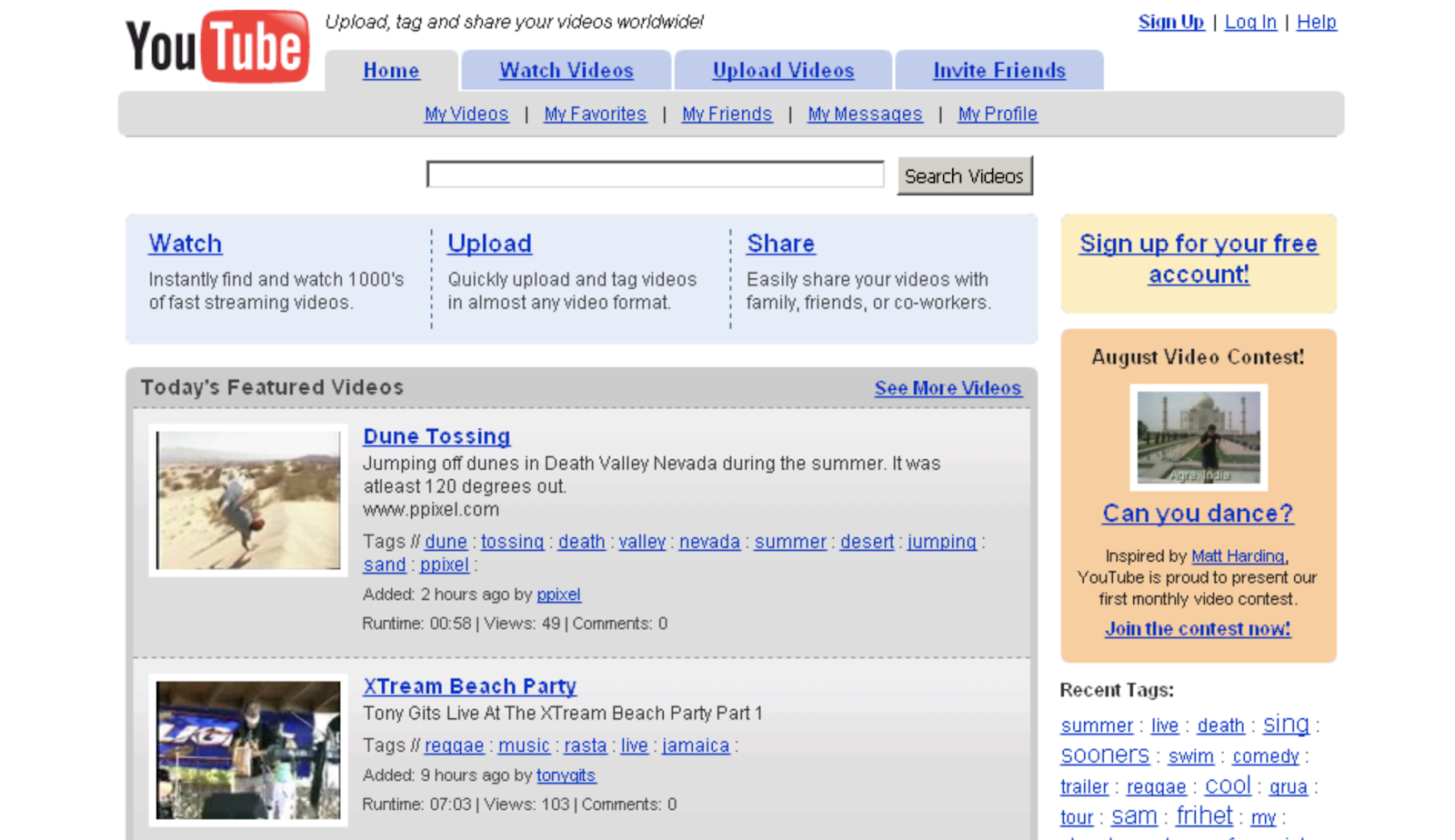Focus the video search text field
Image resolution: width=1455 pixels, height=840 pixels.
click(x=656, y=175)
